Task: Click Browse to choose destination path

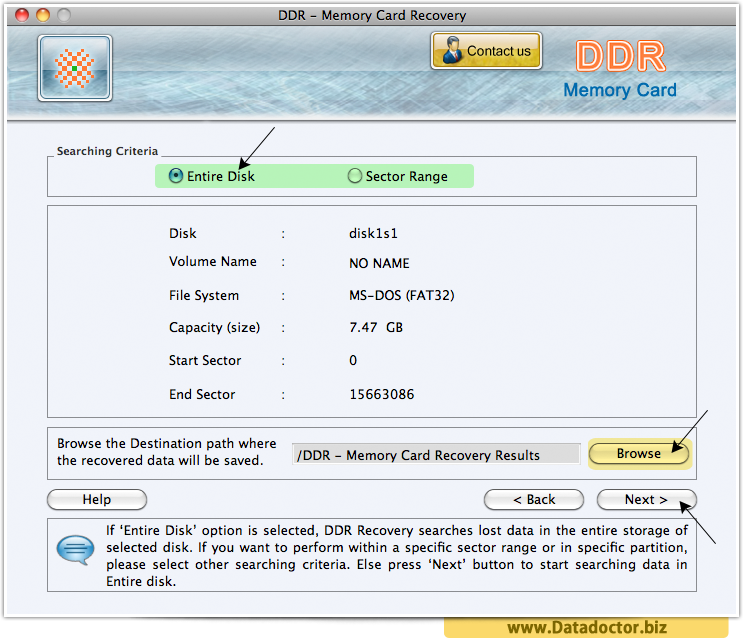Action: pyautogui.click(x=639, y=454)
